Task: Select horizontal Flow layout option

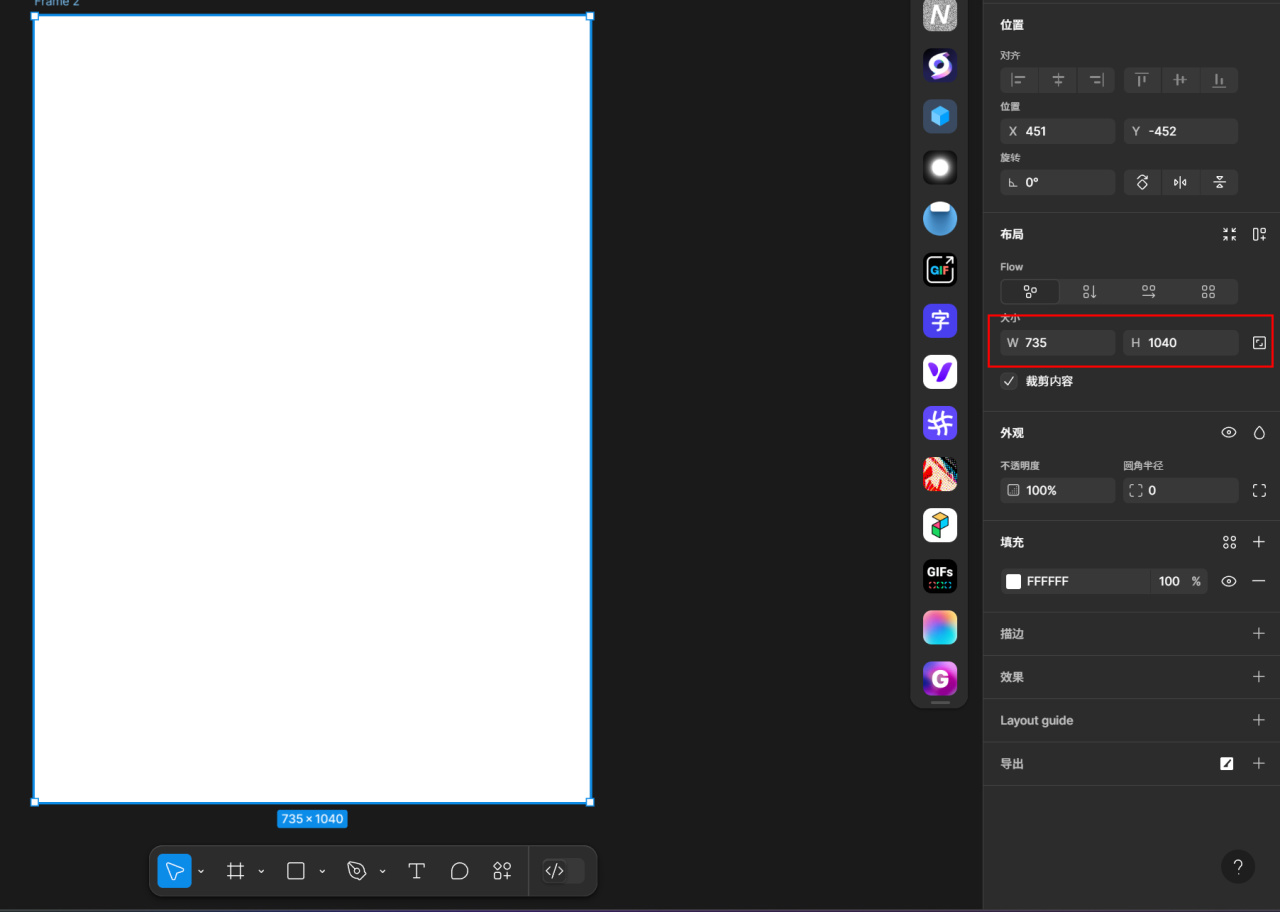Action: (1149, 292)
